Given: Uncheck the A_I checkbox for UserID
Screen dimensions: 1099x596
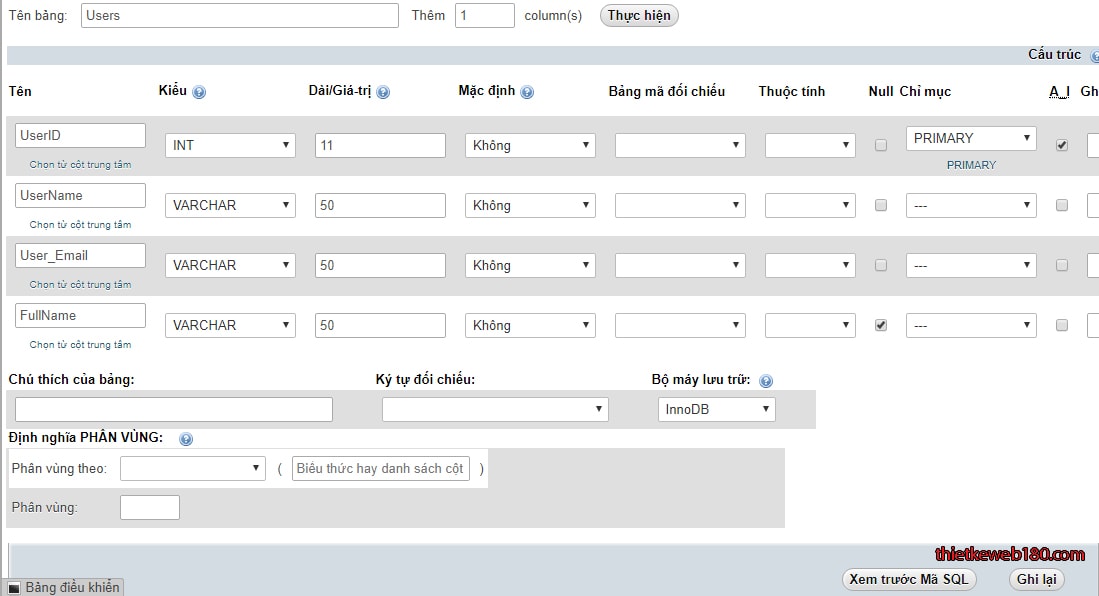Looking at the screenshot, I should (x=1062, y=145).
